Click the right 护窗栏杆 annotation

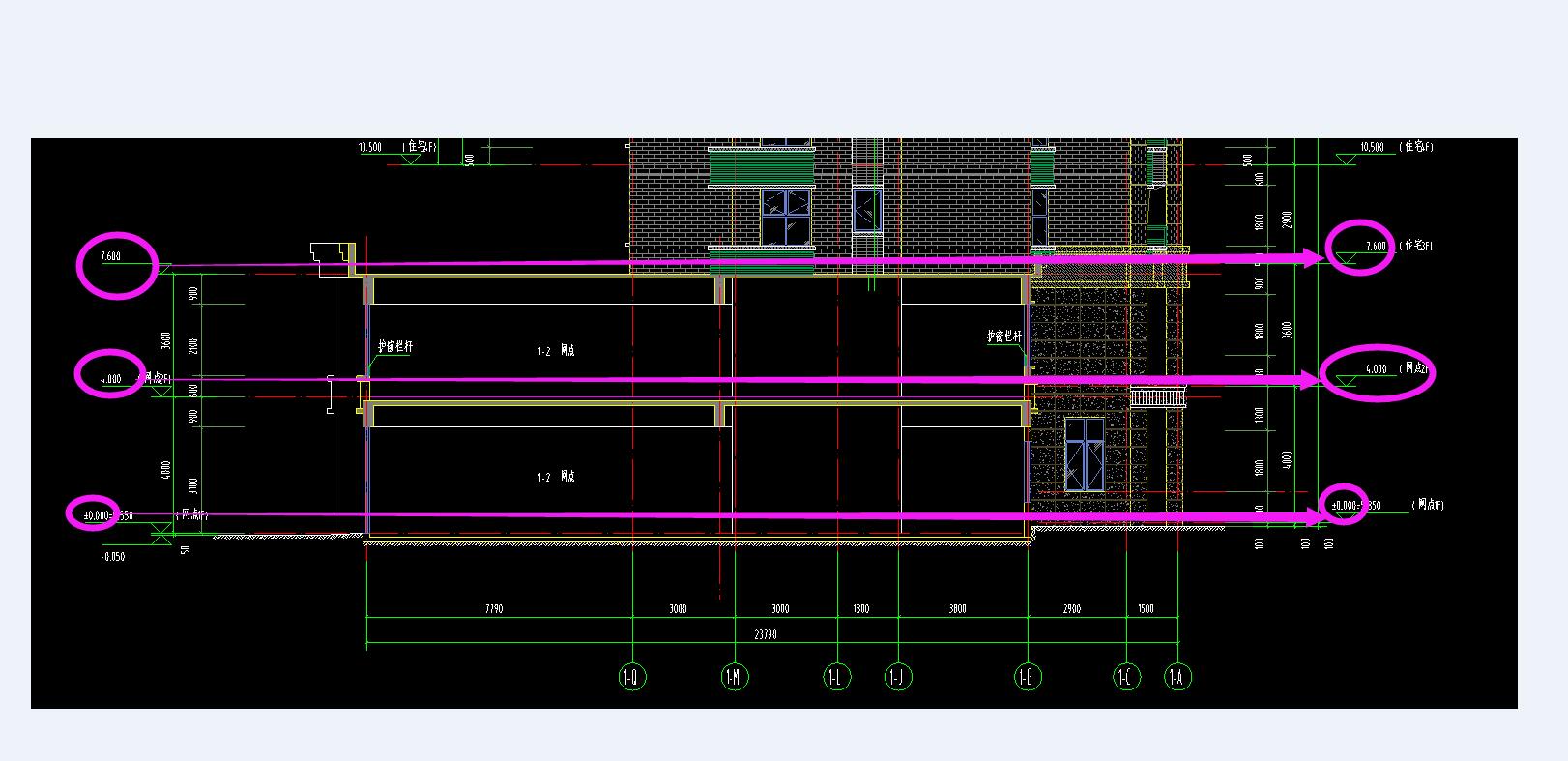point(1003,337)
